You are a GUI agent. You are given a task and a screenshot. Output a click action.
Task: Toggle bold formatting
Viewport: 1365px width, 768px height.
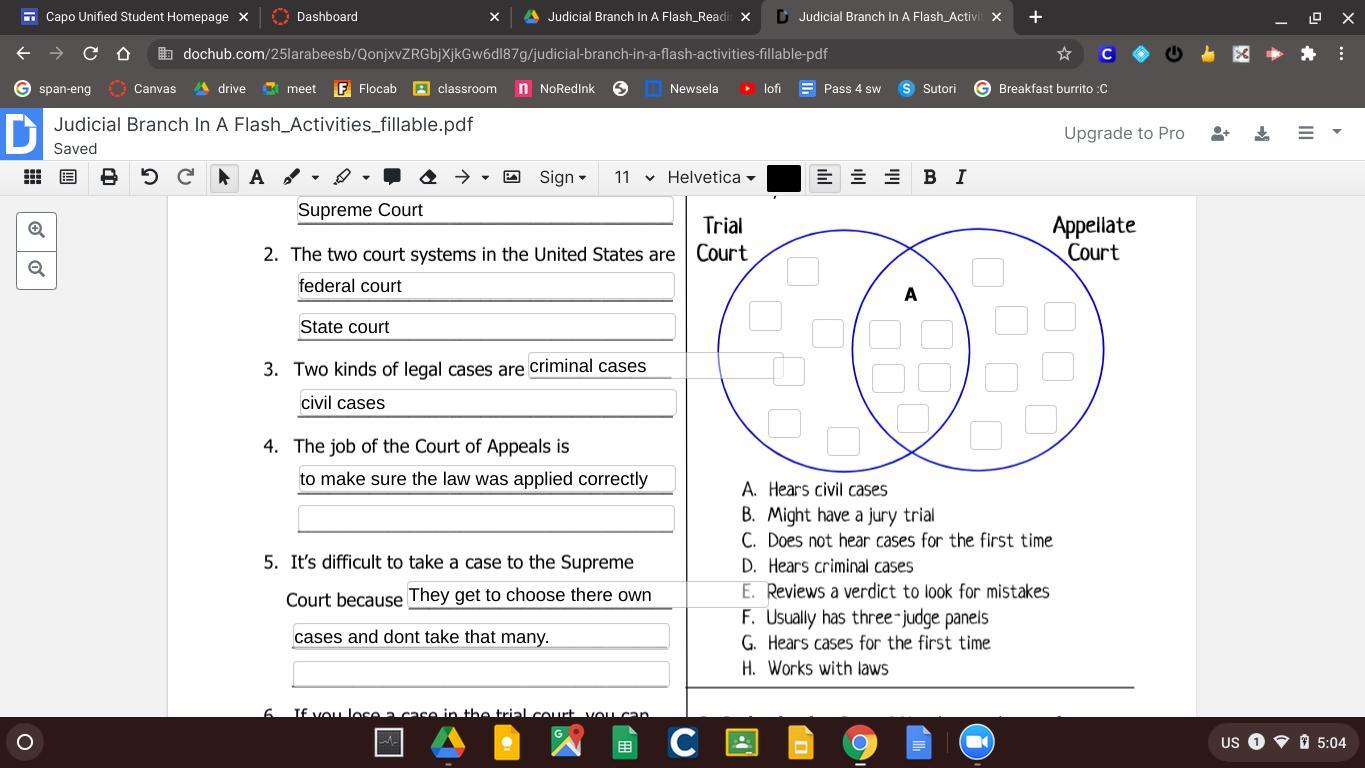click(929, 177)
